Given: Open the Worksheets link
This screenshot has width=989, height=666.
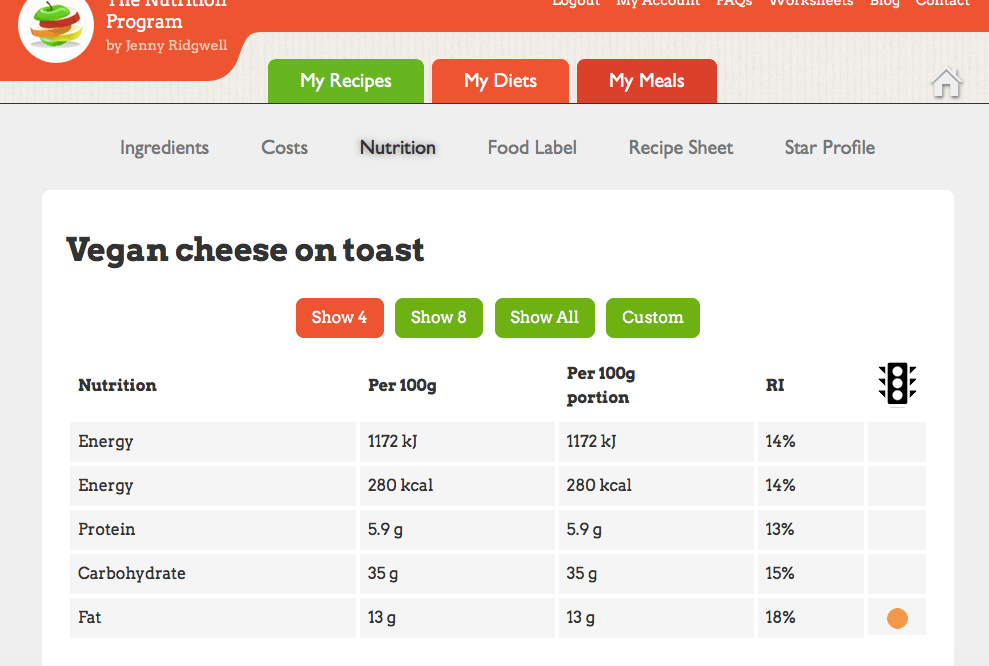Looking at the screenshot, I should [x=811, y=3].
